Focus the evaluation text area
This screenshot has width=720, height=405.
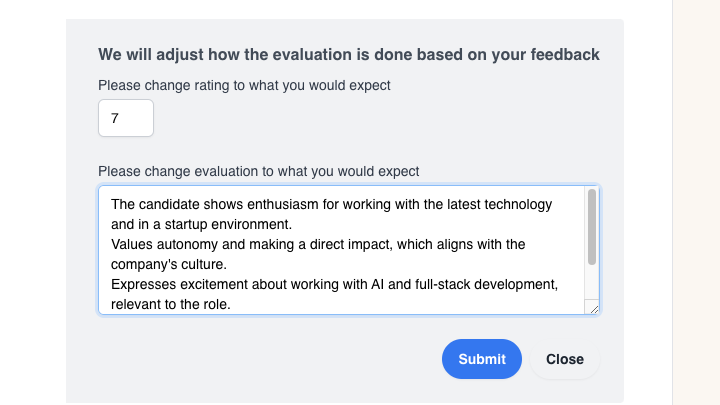[x=340, y=250]
